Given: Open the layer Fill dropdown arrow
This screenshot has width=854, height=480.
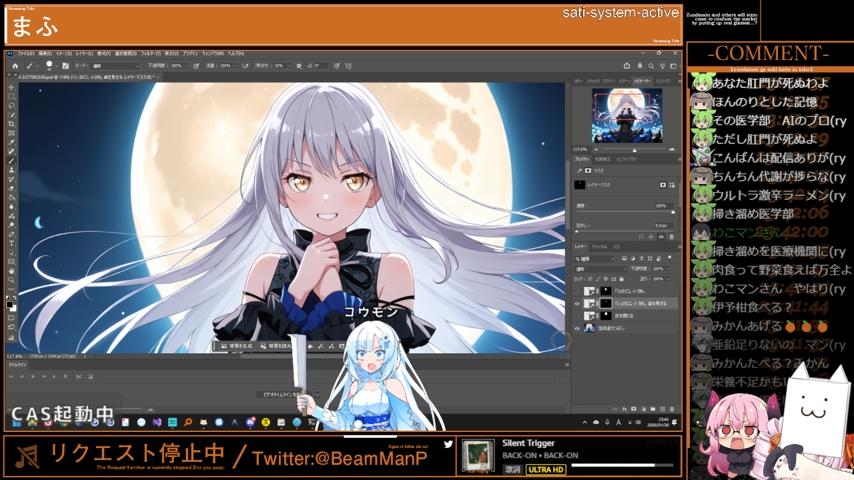Looking at the screenshot, I should [669, 279].
